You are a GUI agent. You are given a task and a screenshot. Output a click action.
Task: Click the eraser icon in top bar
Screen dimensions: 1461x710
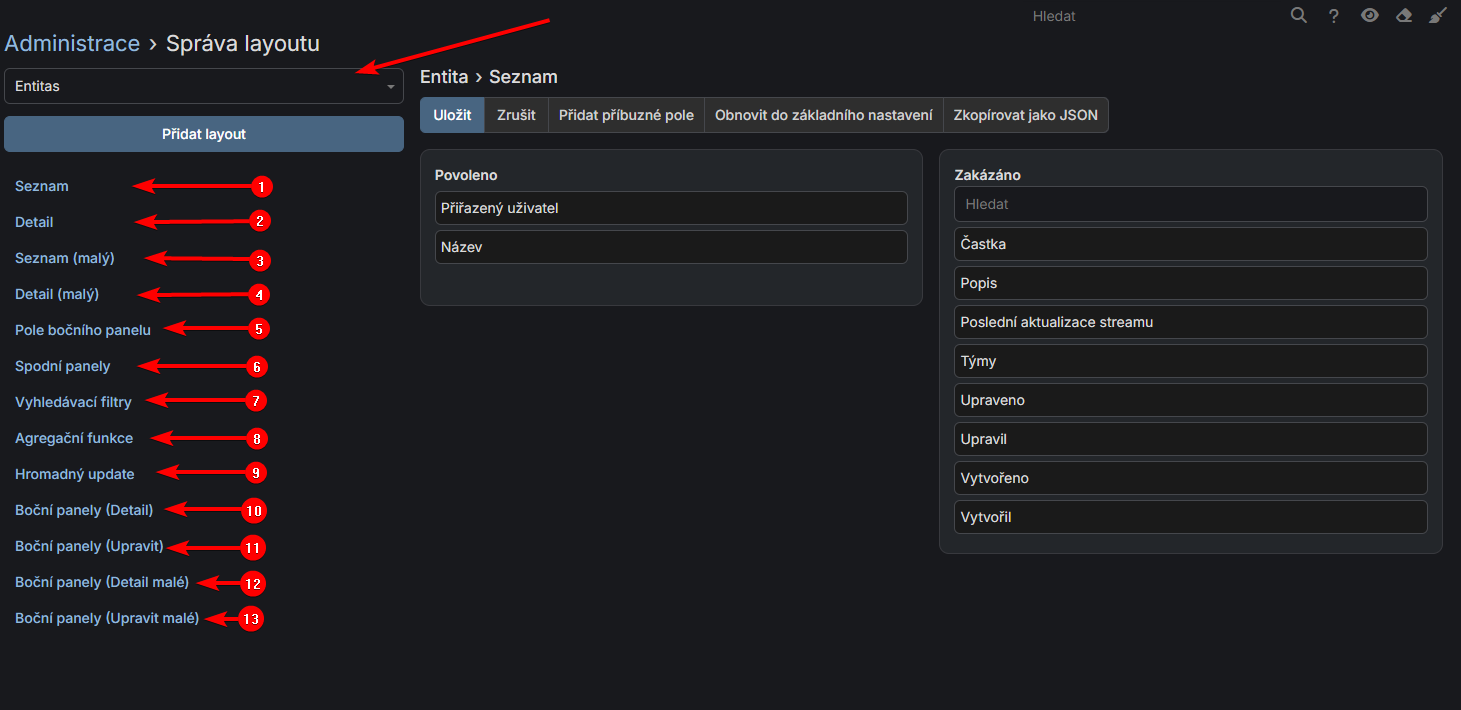point(1403,15)
